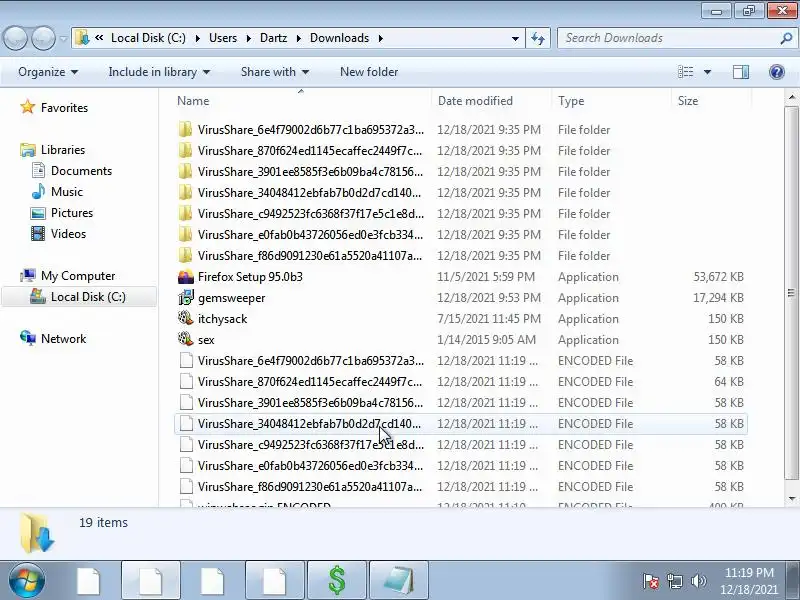Click the volume speaker tray icon
This screenshot has width=800, height=600.
(x=698, y=581)
